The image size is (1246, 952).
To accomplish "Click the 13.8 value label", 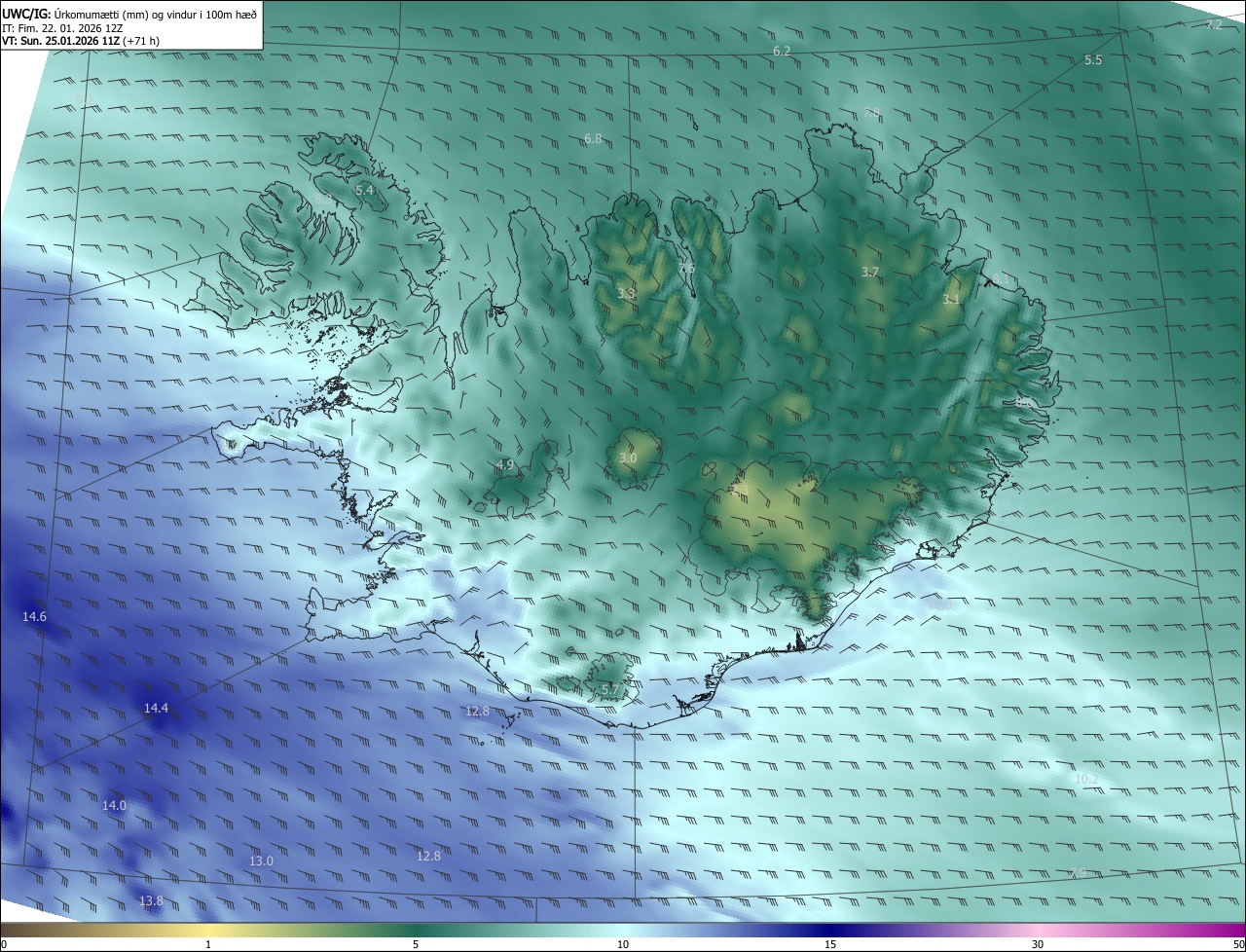I will click(151, 900).
